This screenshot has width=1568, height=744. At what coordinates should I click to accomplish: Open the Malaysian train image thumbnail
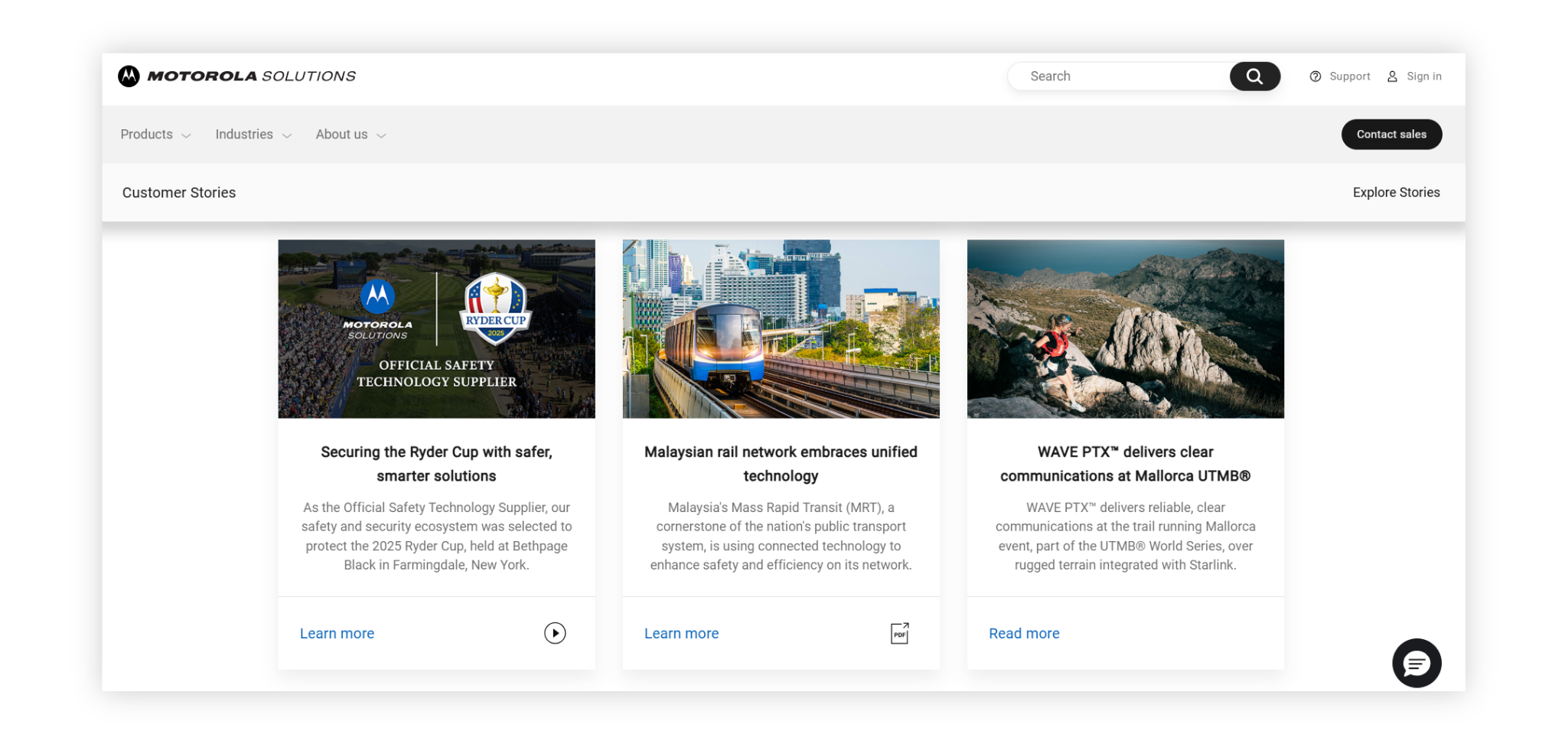coord(781,329)
